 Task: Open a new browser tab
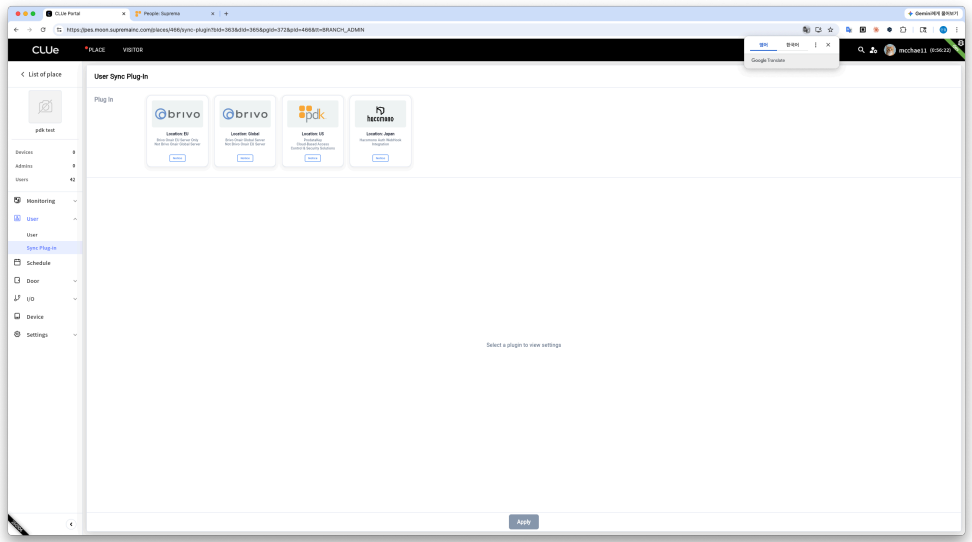click(226, 14)
